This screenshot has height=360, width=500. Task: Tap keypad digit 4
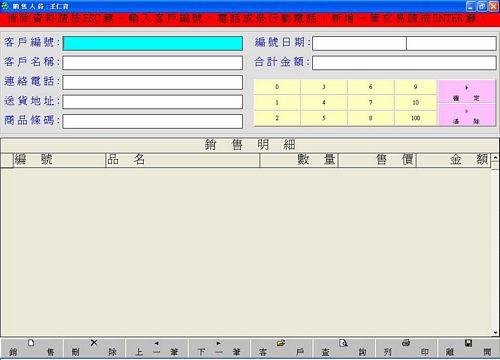click(x=324, y=103)
